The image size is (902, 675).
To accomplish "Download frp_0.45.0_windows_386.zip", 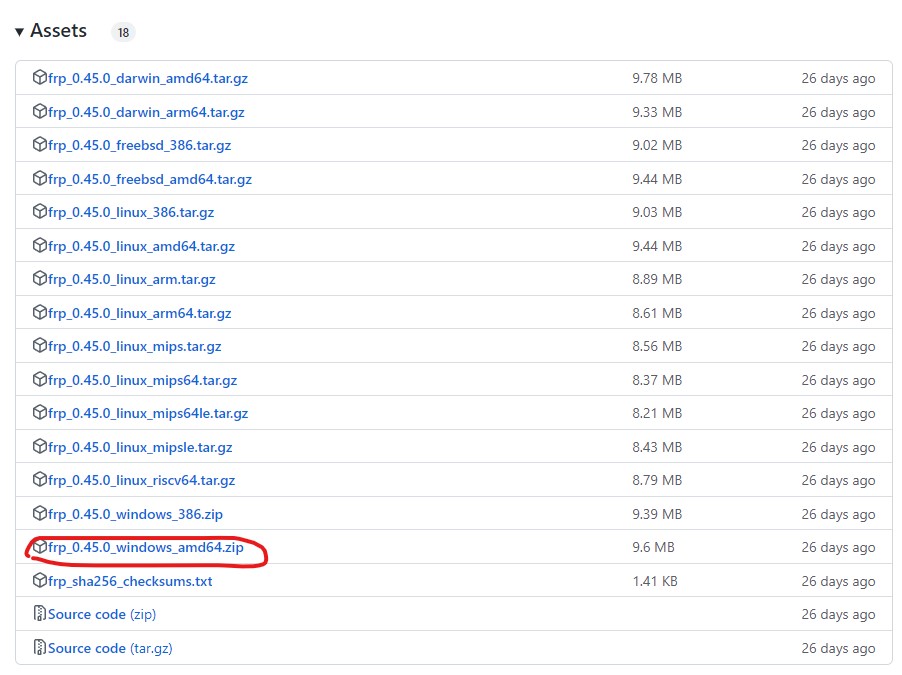I will (135, 514).
